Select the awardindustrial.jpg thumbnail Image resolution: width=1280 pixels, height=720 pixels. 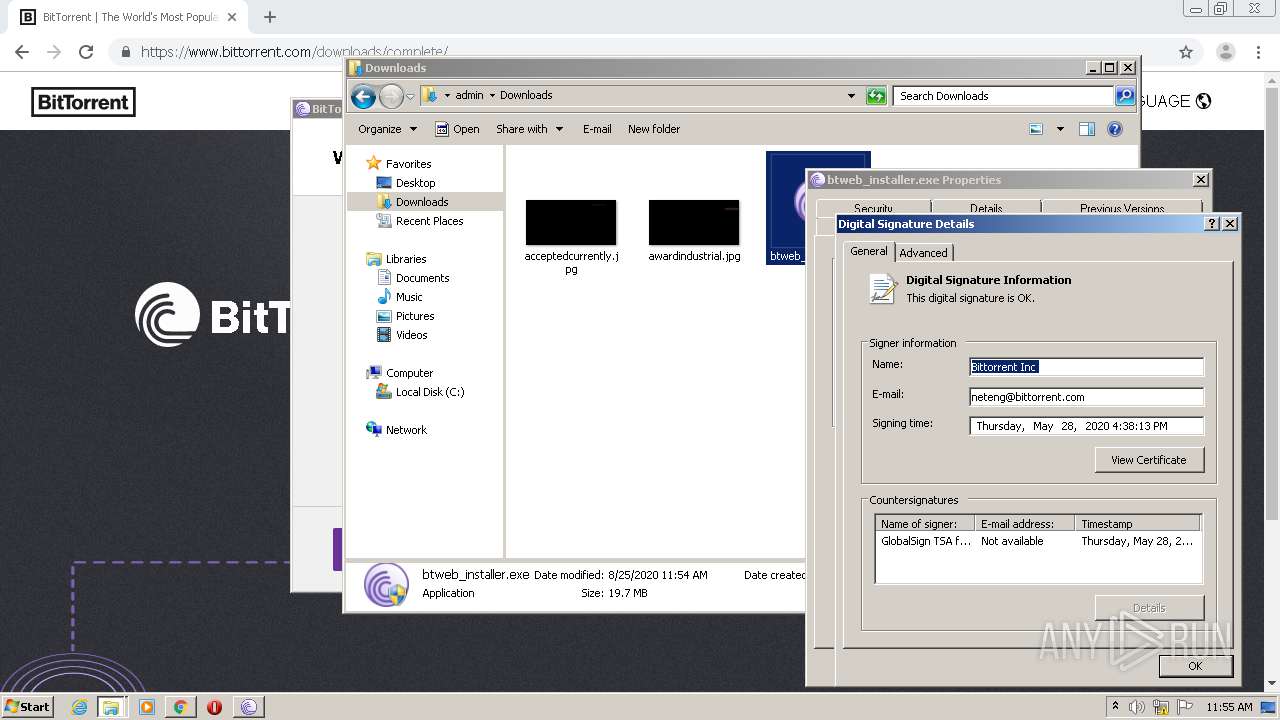pos(694,222)
